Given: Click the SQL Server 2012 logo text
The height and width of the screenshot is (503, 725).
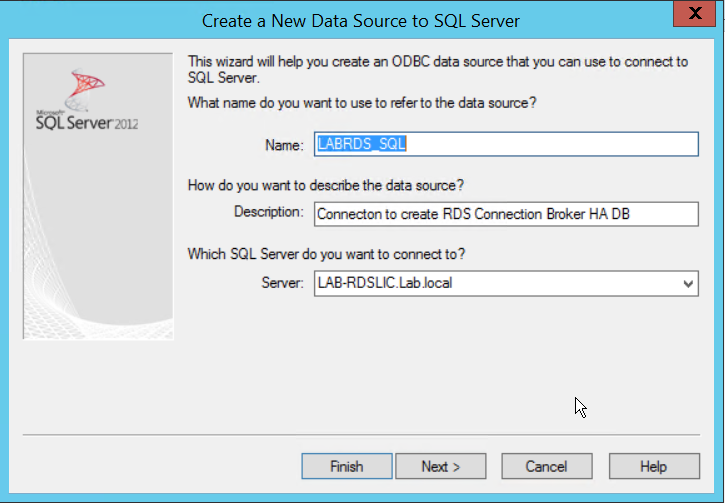Looking at the screenshot, I should coord(87,122).
